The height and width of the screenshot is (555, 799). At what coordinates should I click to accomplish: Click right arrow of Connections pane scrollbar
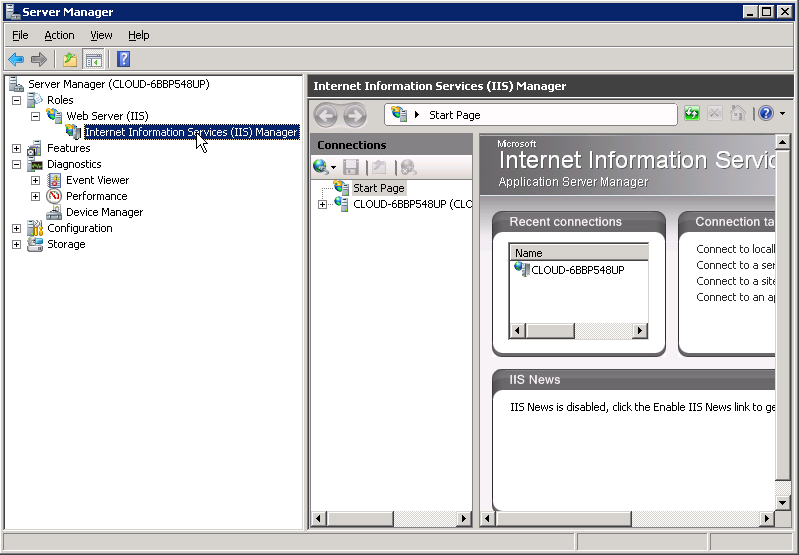tap(464, 519)
